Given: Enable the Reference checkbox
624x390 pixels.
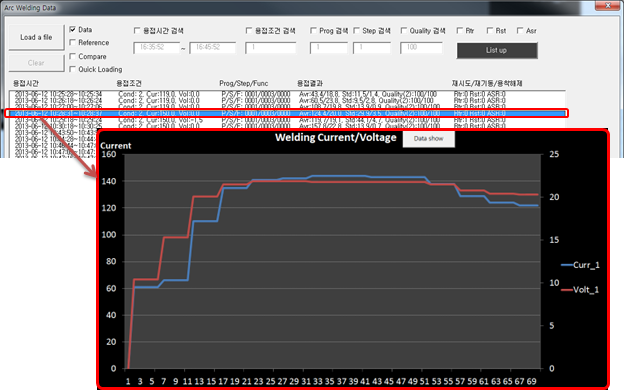Looking at the screenshot, I should 72,42.
